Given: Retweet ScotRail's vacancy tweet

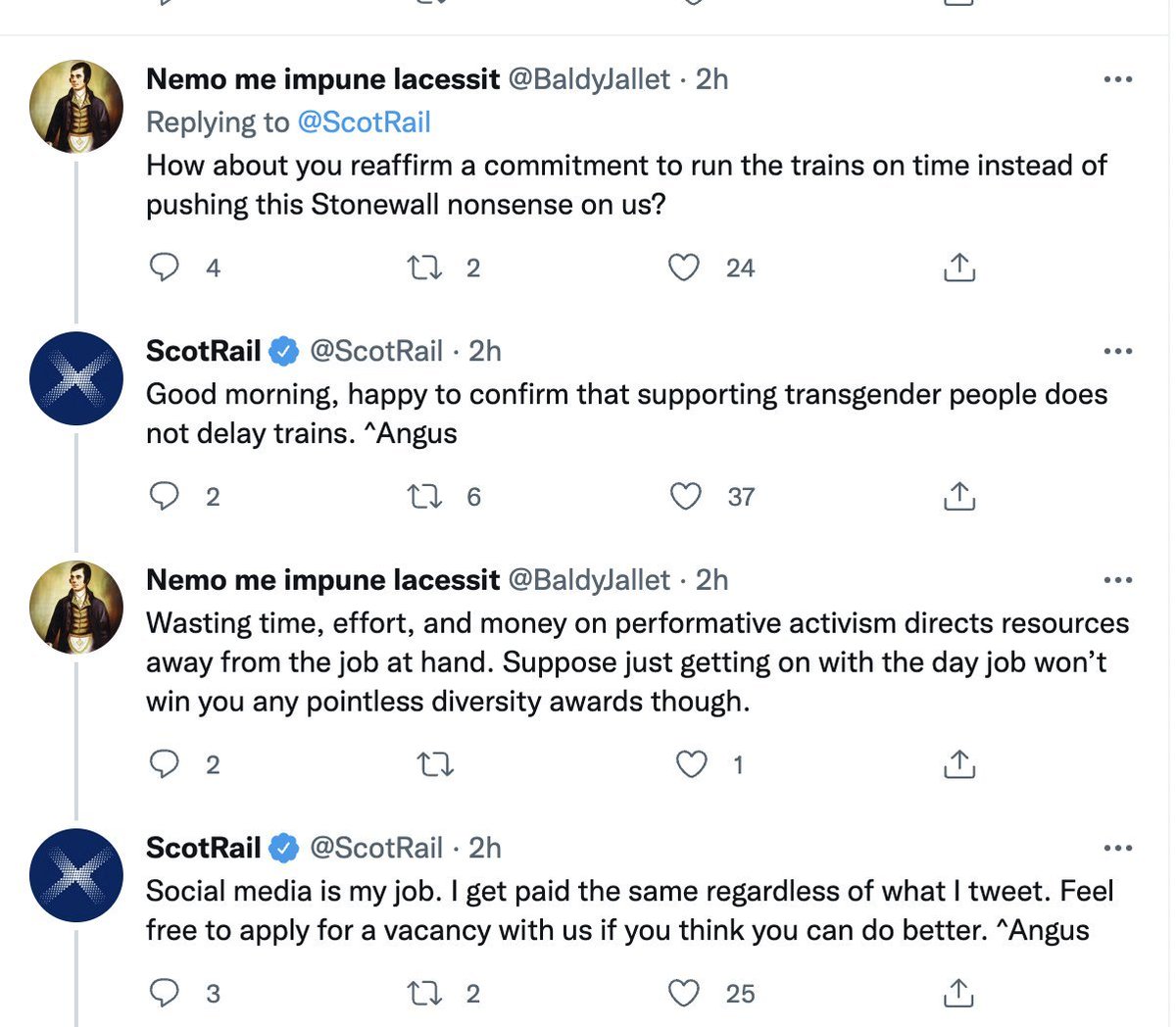Looking at the screenshot, I should tap(424, 994).
